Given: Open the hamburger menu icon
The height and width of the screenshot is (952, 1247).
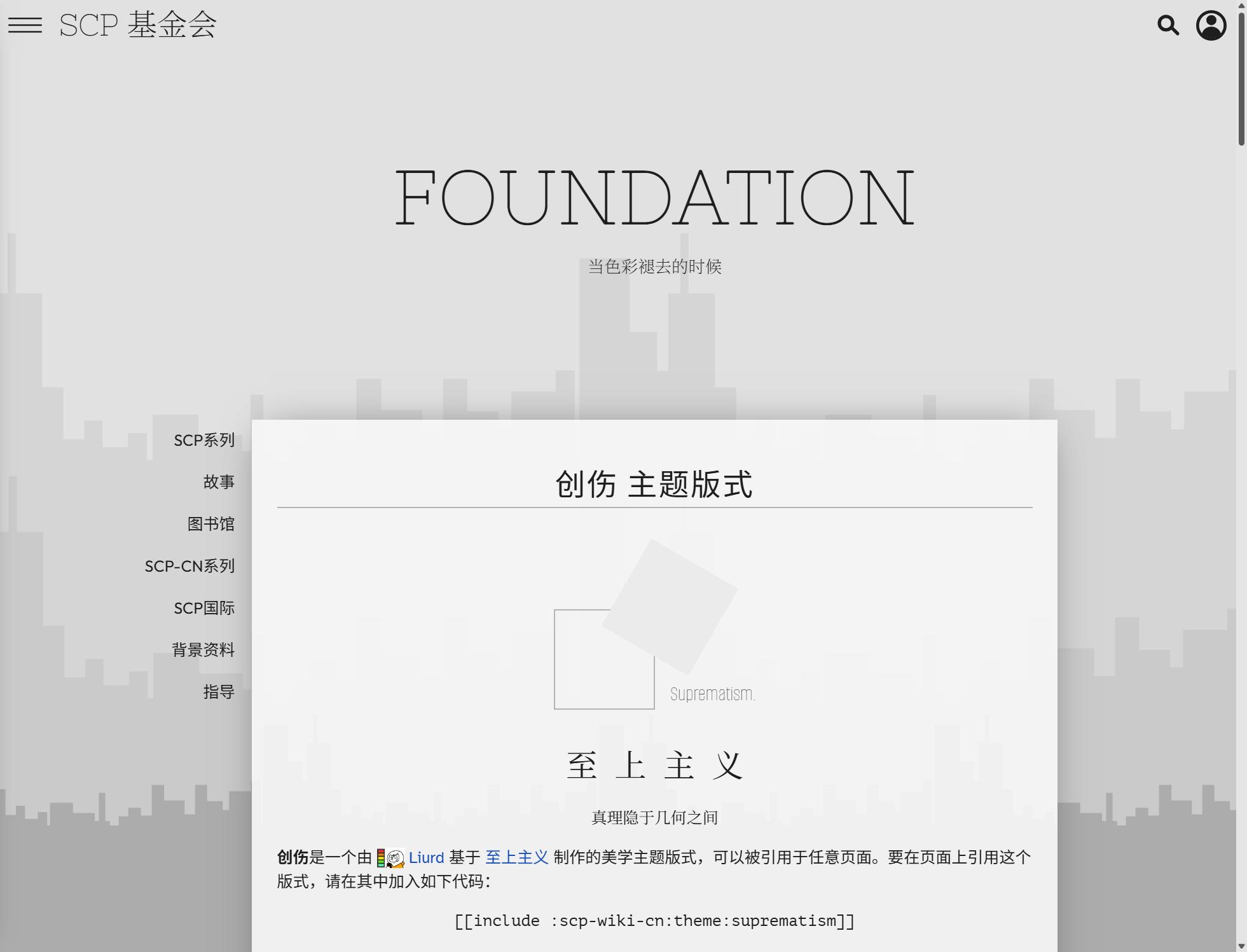Looking at the screenshot, I should click(x=25, y=25).
